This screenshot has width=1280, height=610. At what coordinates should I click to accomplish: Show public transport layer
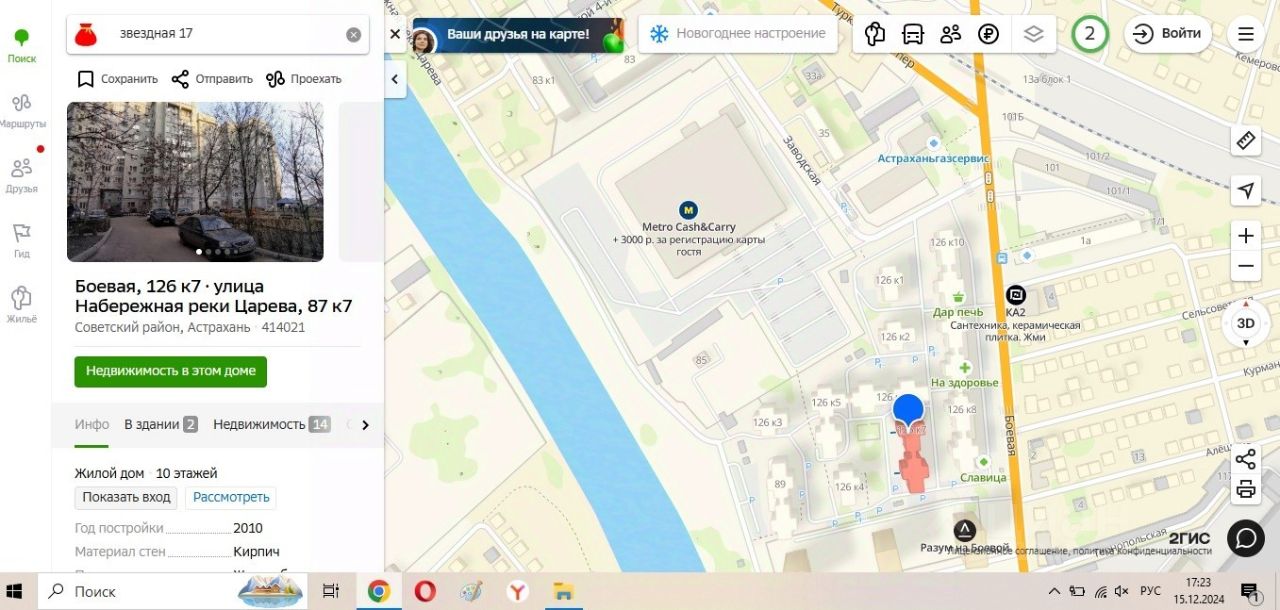point(913,34)
